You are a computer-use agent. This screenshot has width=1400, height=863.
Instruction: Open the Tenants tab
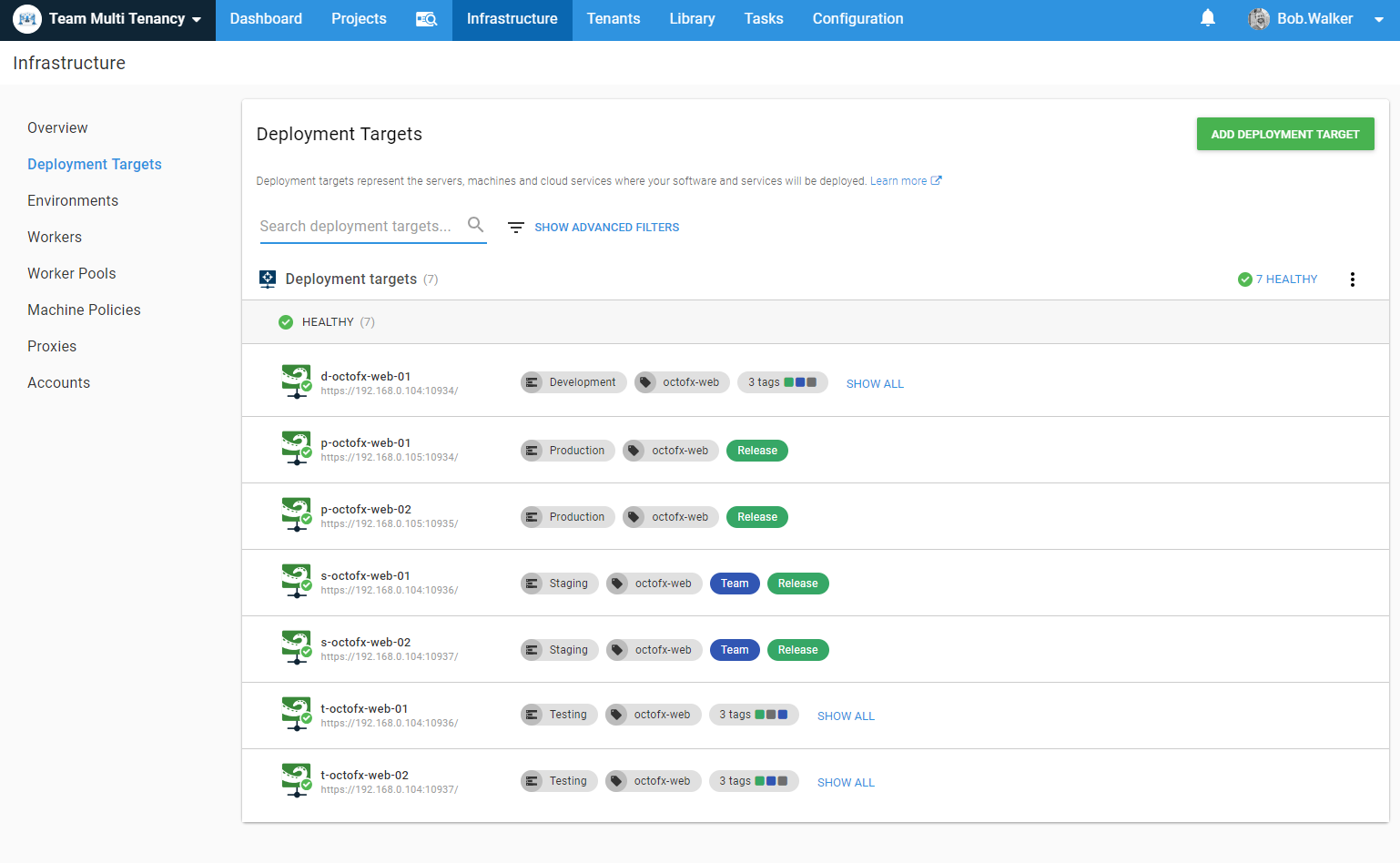613,19
